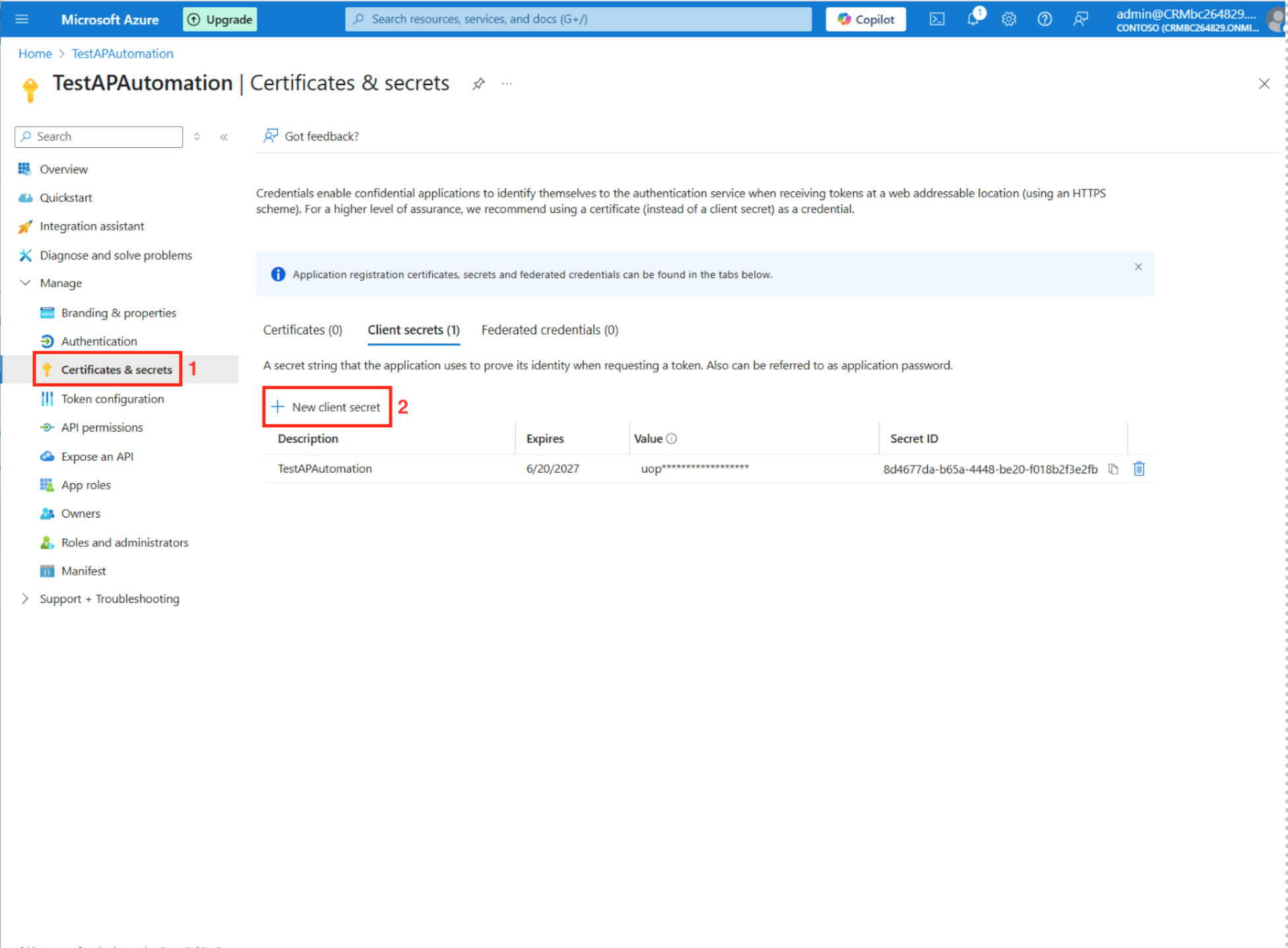The width and height of the screenshot is (1288, 948).
Task: Open the Azure portal hamburger menu
Action: pos(22,19)
